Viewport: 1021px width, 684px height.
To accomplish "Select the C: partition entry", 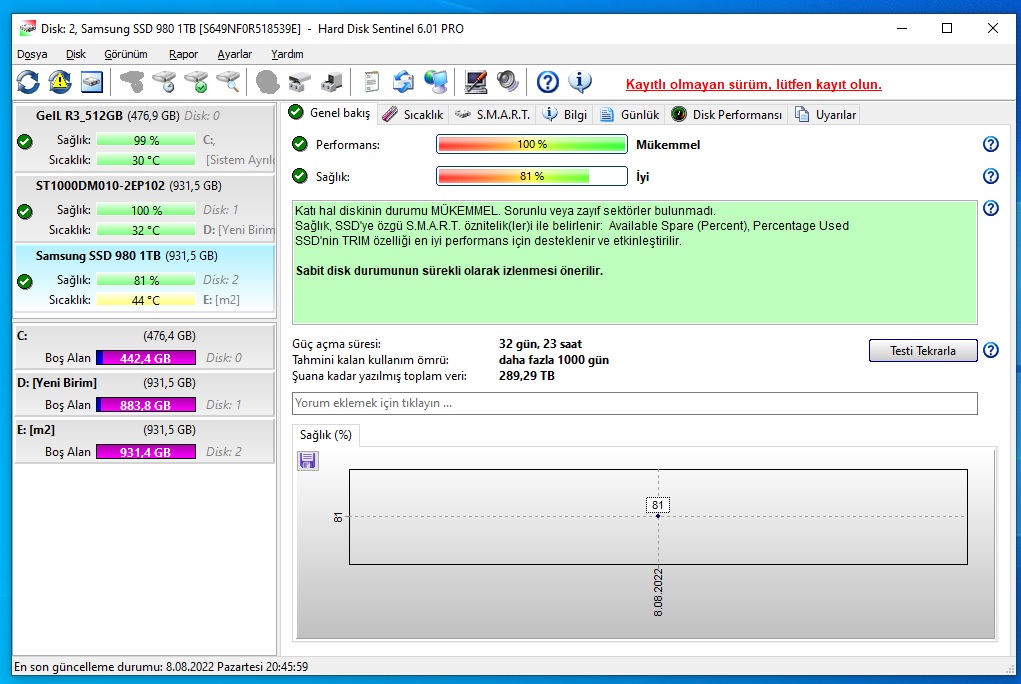I will pos(145,347).
